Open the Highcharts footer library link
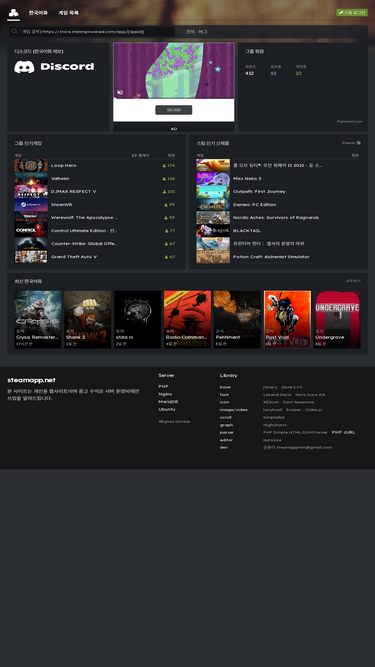 pyautogui.click(x=275, y=425)
